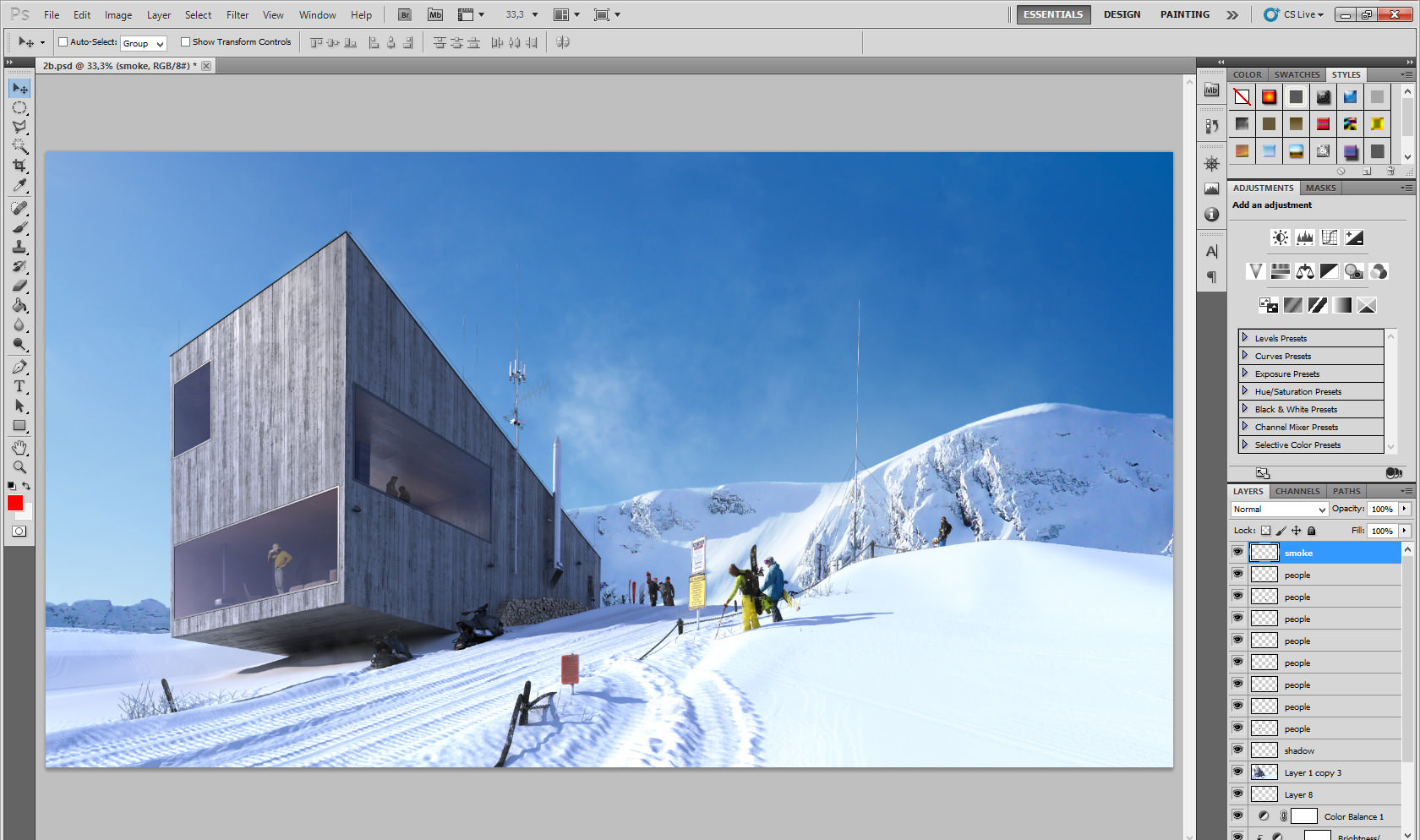The height and width of the screenshot is (840, 1420).
Task: Open the layer Fill slider arrow
Action: 1404,531
